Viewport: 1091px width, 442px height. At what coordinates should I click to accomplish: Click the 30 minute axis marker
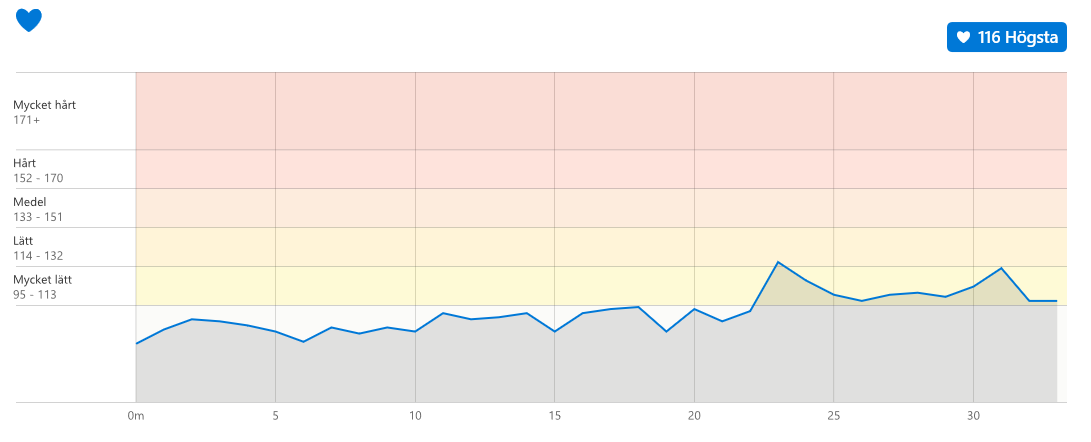(973, 416)
